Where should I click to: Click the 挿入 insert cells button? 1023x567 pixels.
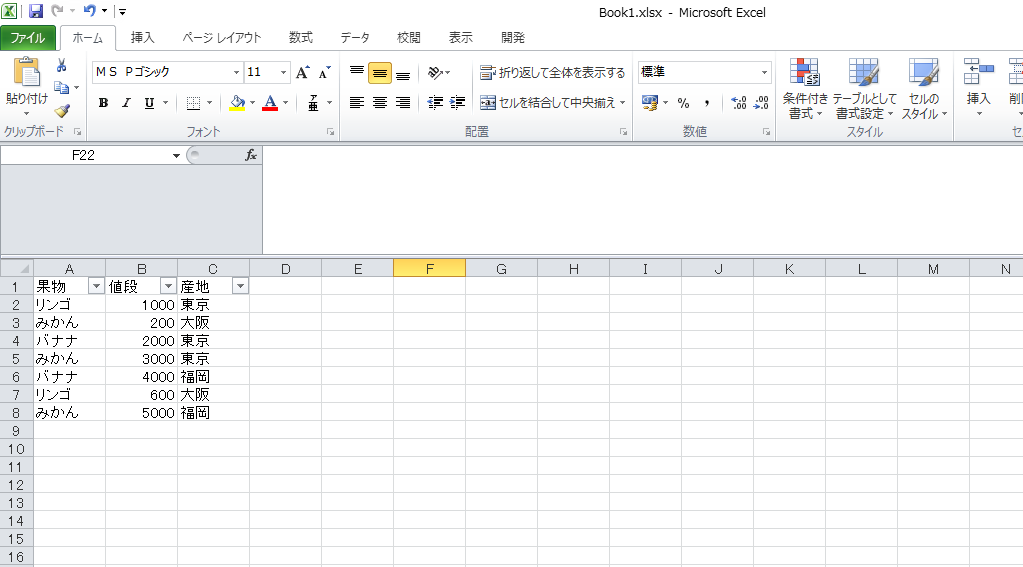[x=978, y=89]
